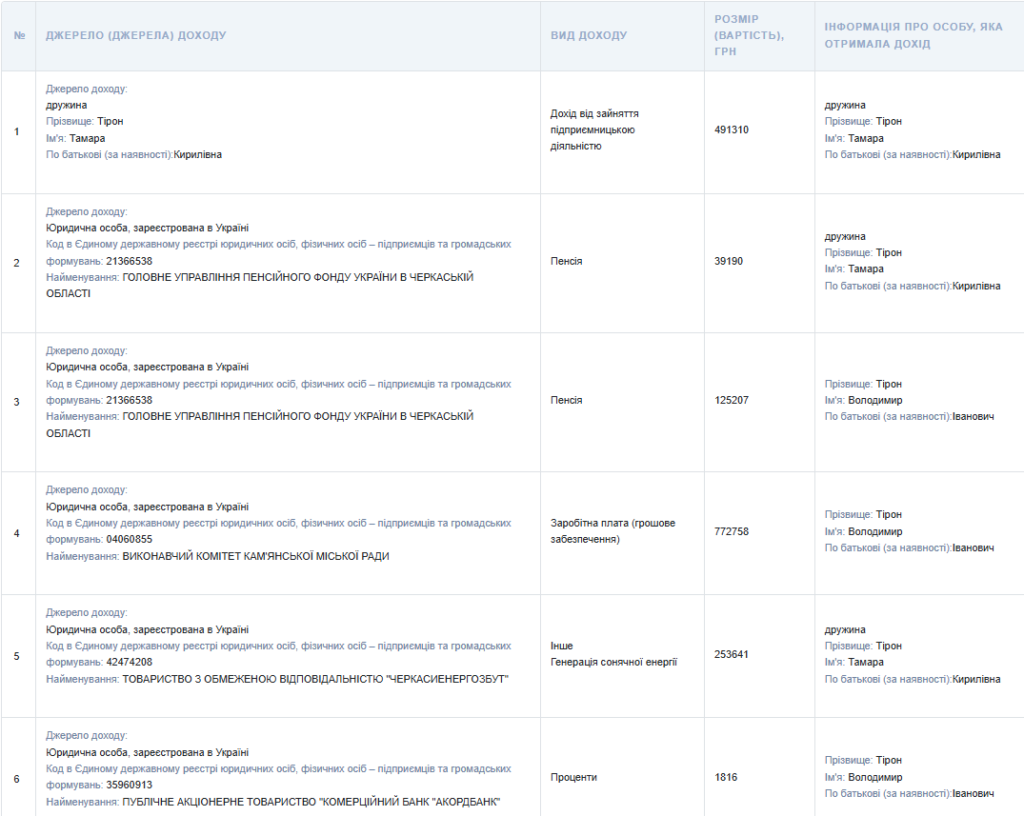Select the pension amount 39190
This screenshot has width=1024, height=816.
pyautogui.click(x=728, y=261)
